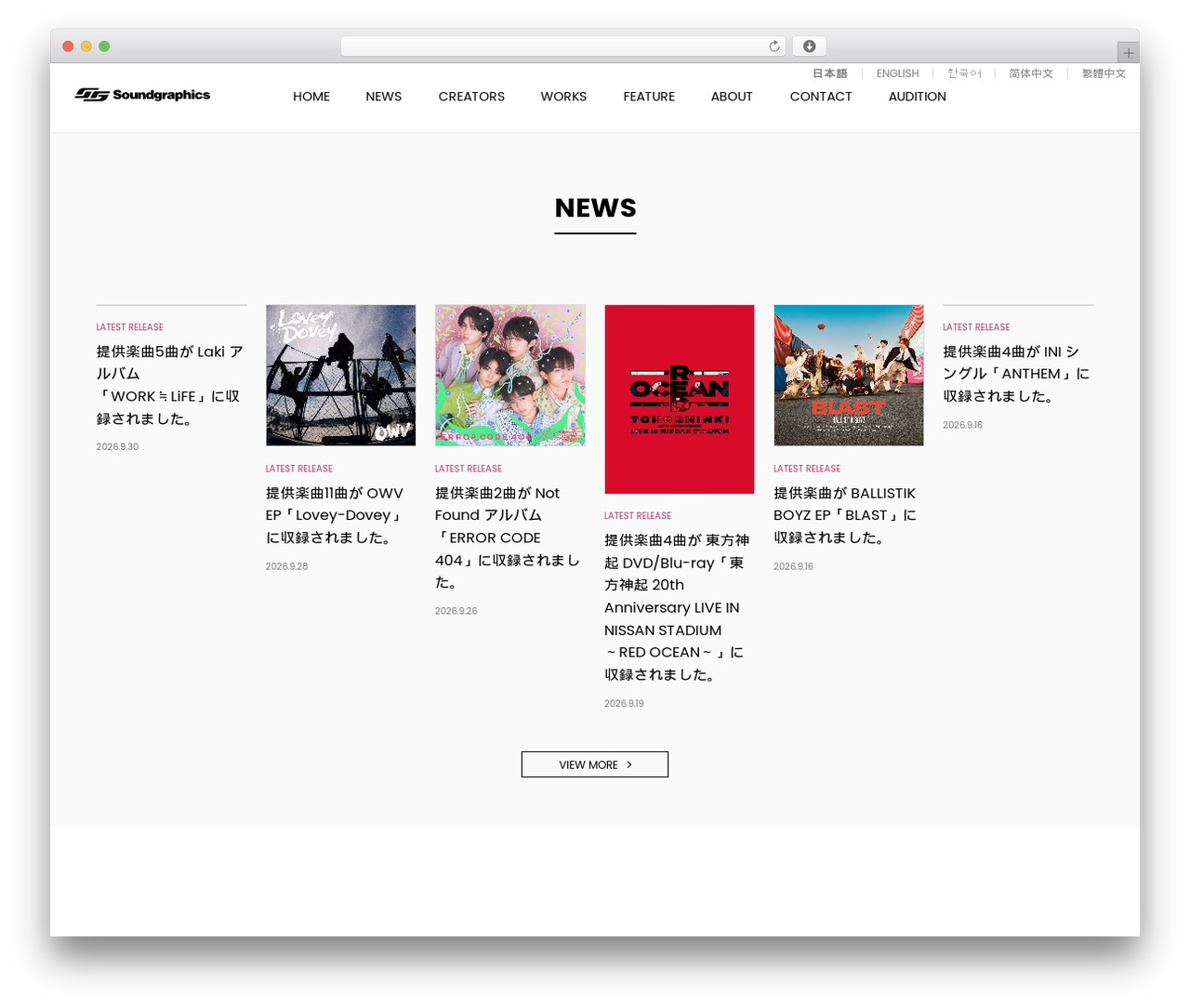Switch language to 한국어
This screenshot has width=1190, height=1008.
pos(964,73)
